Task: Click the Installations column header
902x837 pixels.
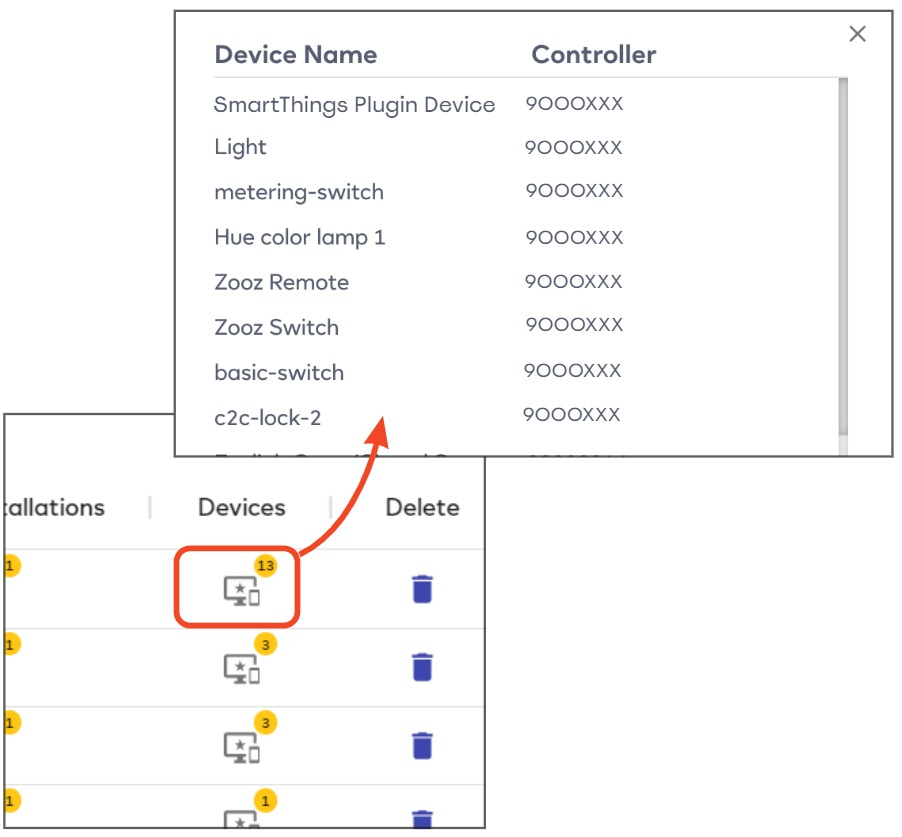Action: [54, 507]
